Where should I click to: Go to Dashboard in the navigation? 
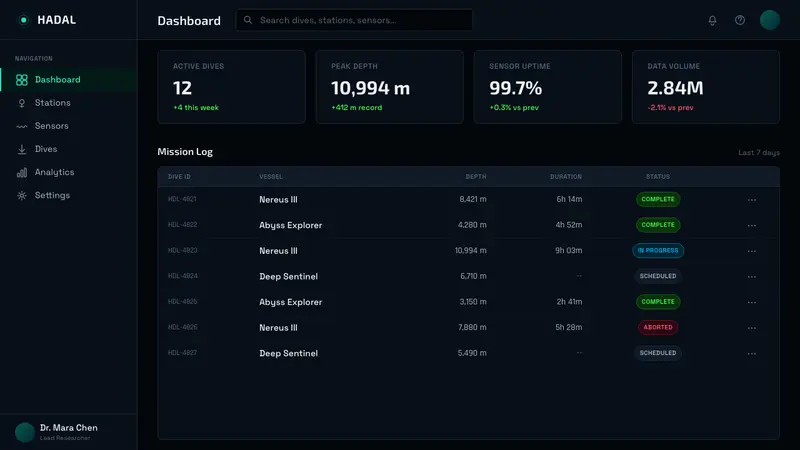68,80
